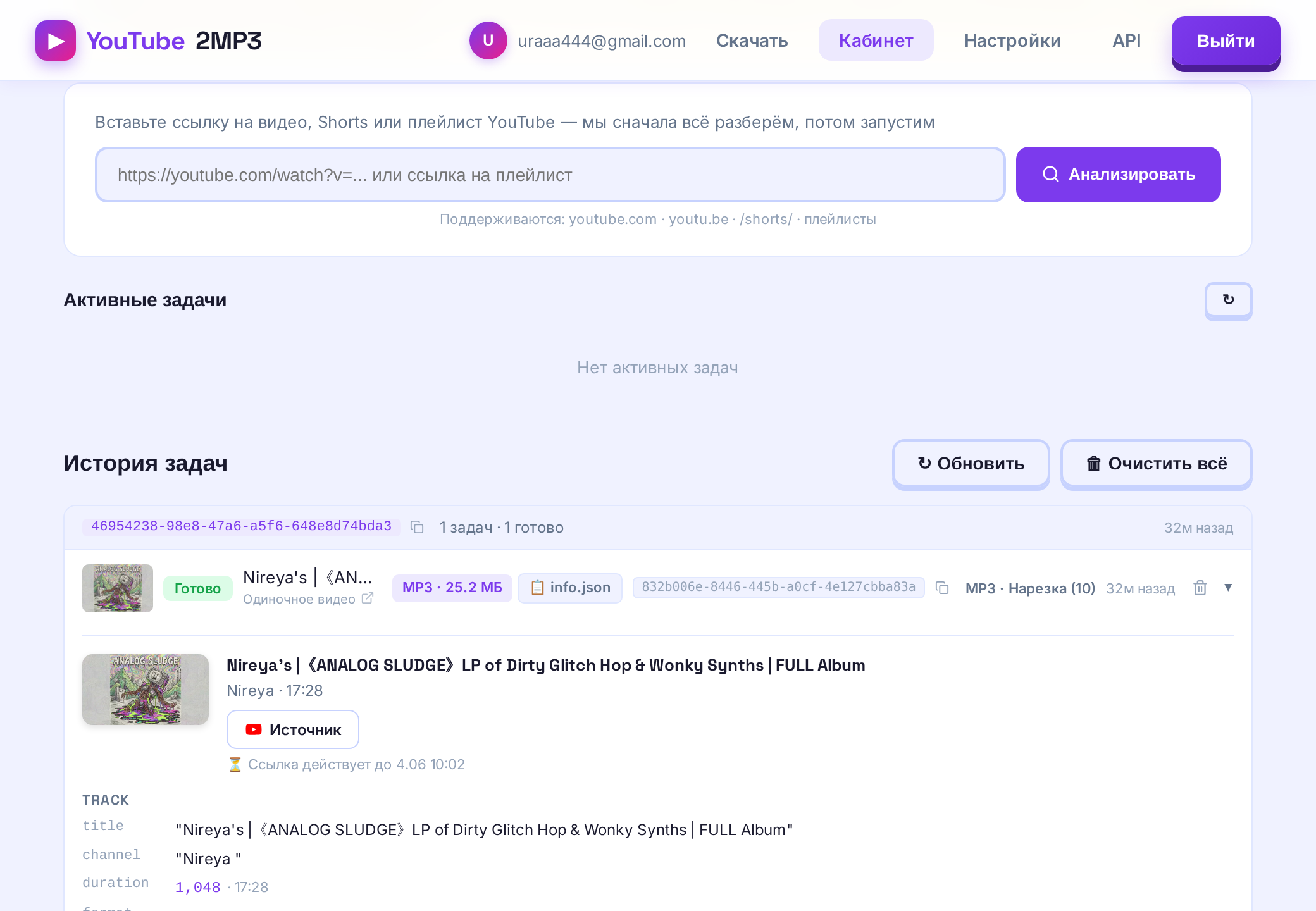Click the Очистить всё button
This screenshot has width=1316, height=911.
coord(1156,464)
